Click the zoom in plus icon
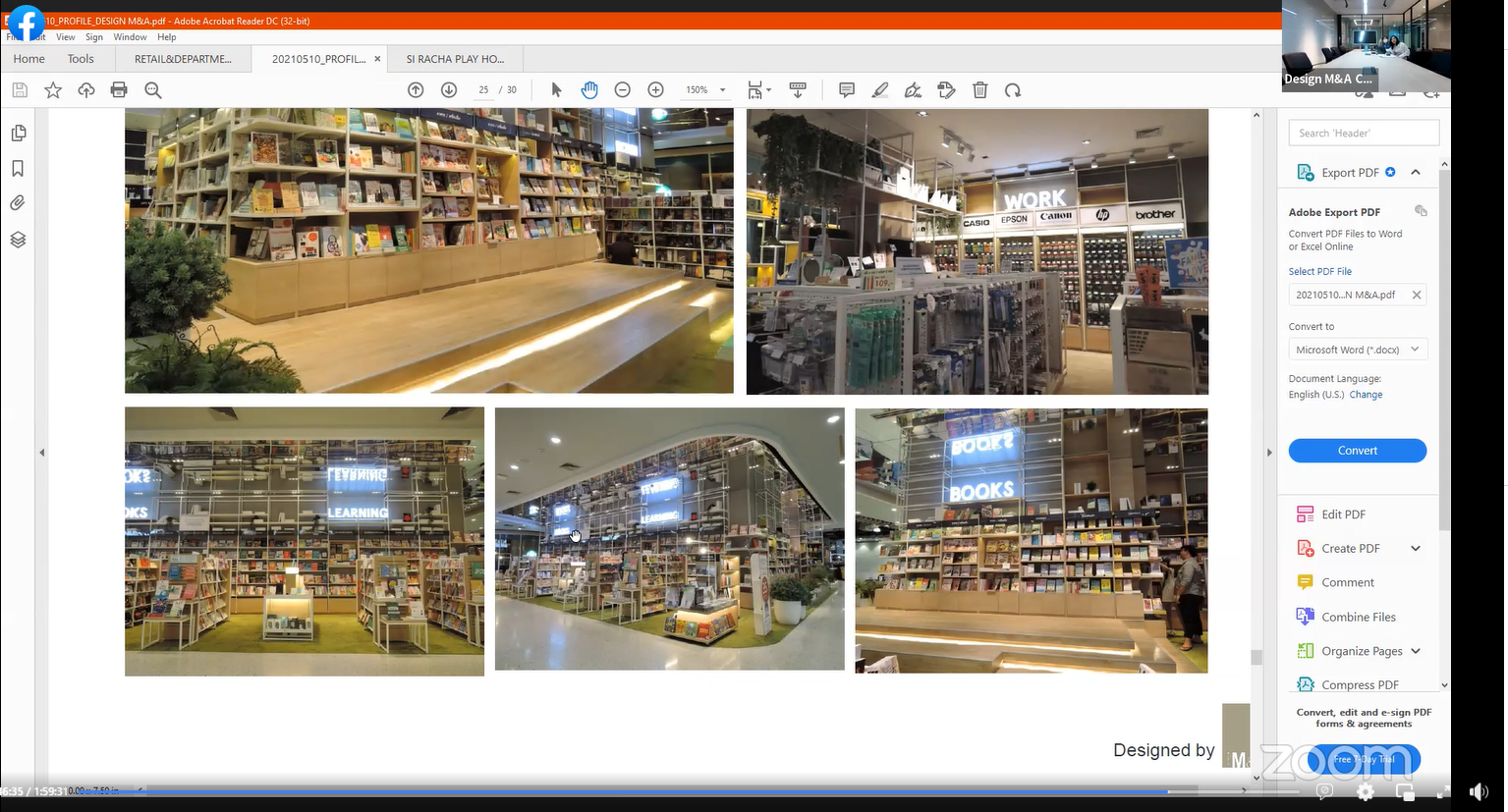This screenshot has height=812, width=1508. (656, 90)
